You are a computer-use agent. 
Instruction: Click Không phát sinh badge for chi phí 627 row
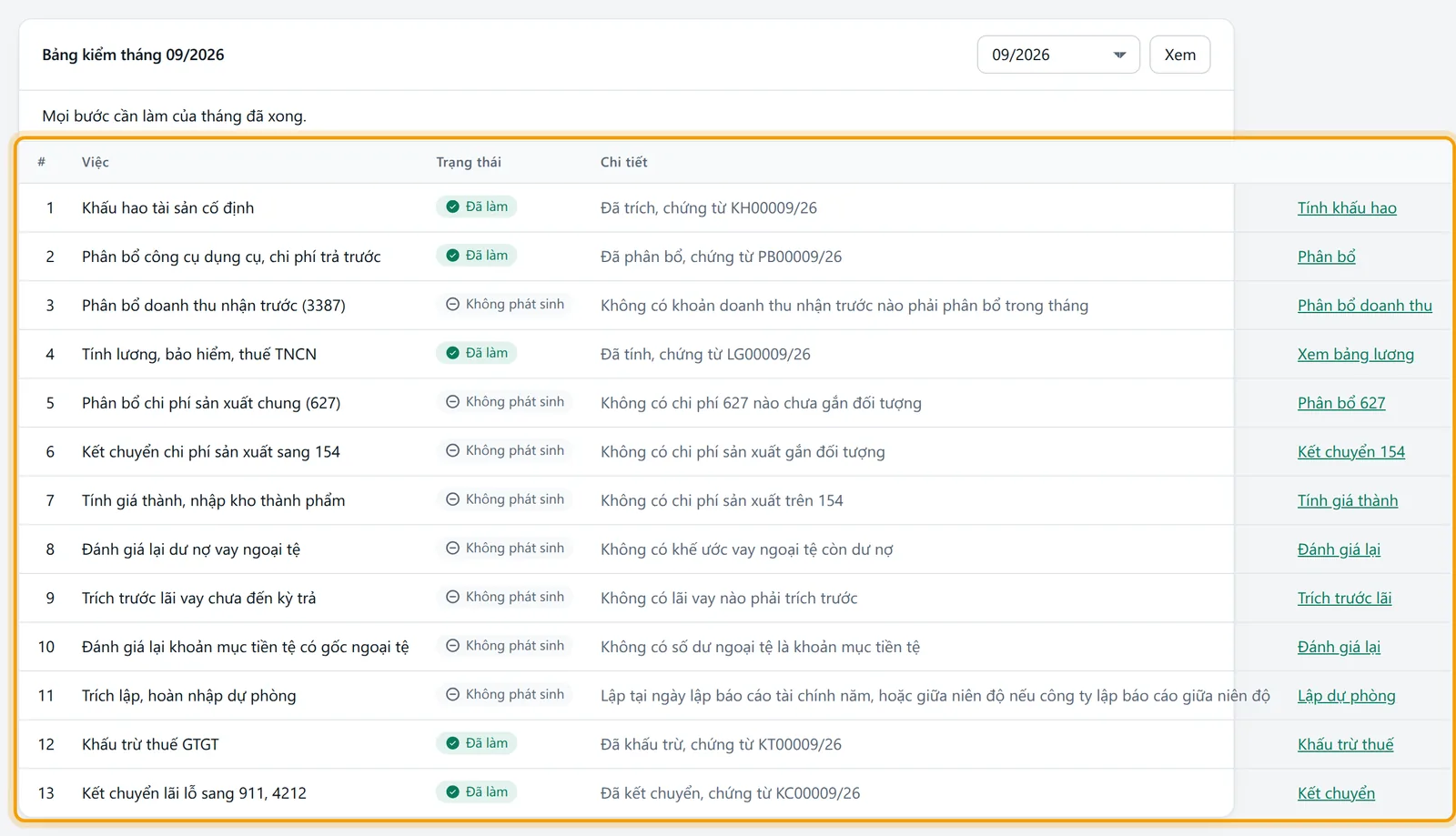[505, 402]
